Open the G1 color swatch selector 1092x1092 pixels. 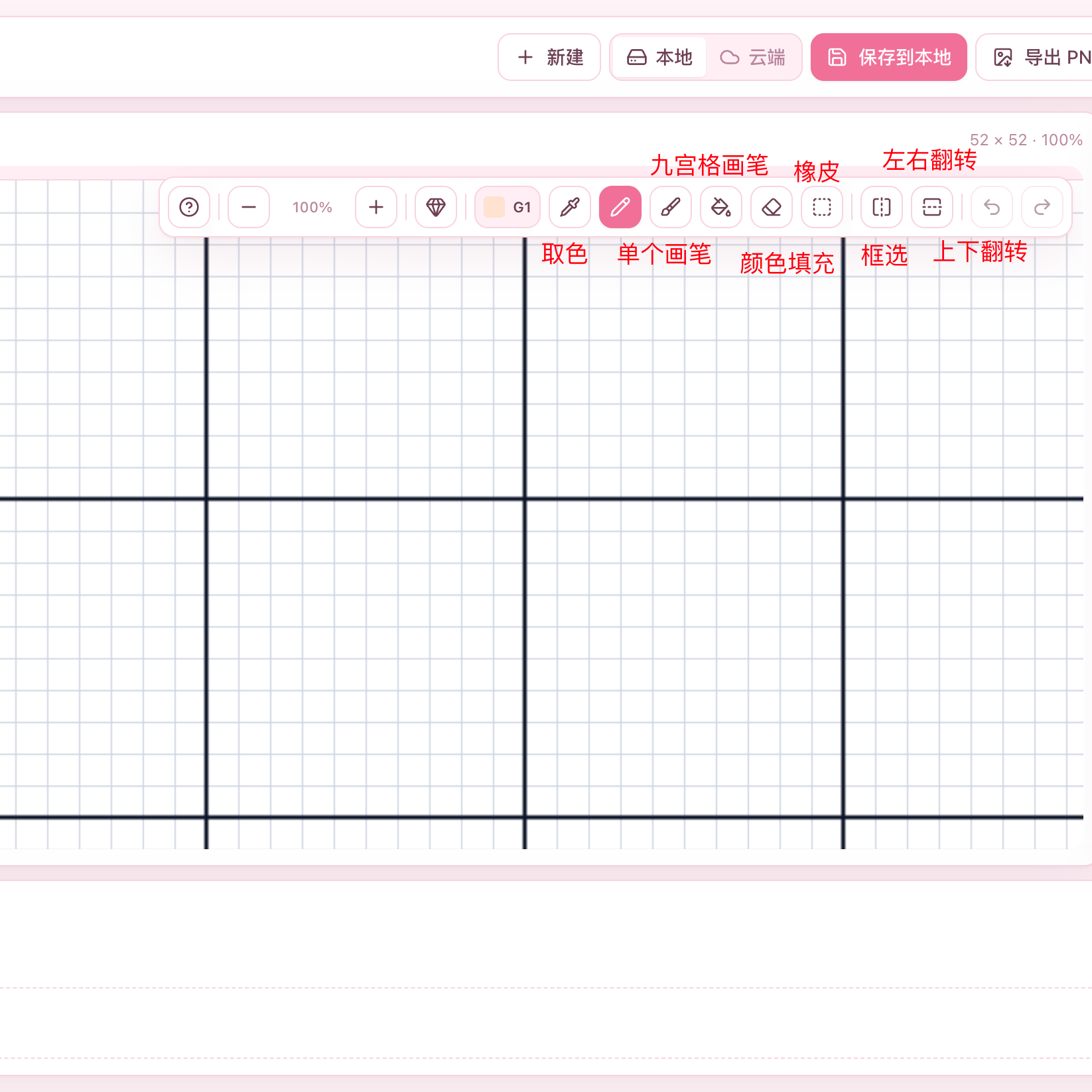coord(508,207)
